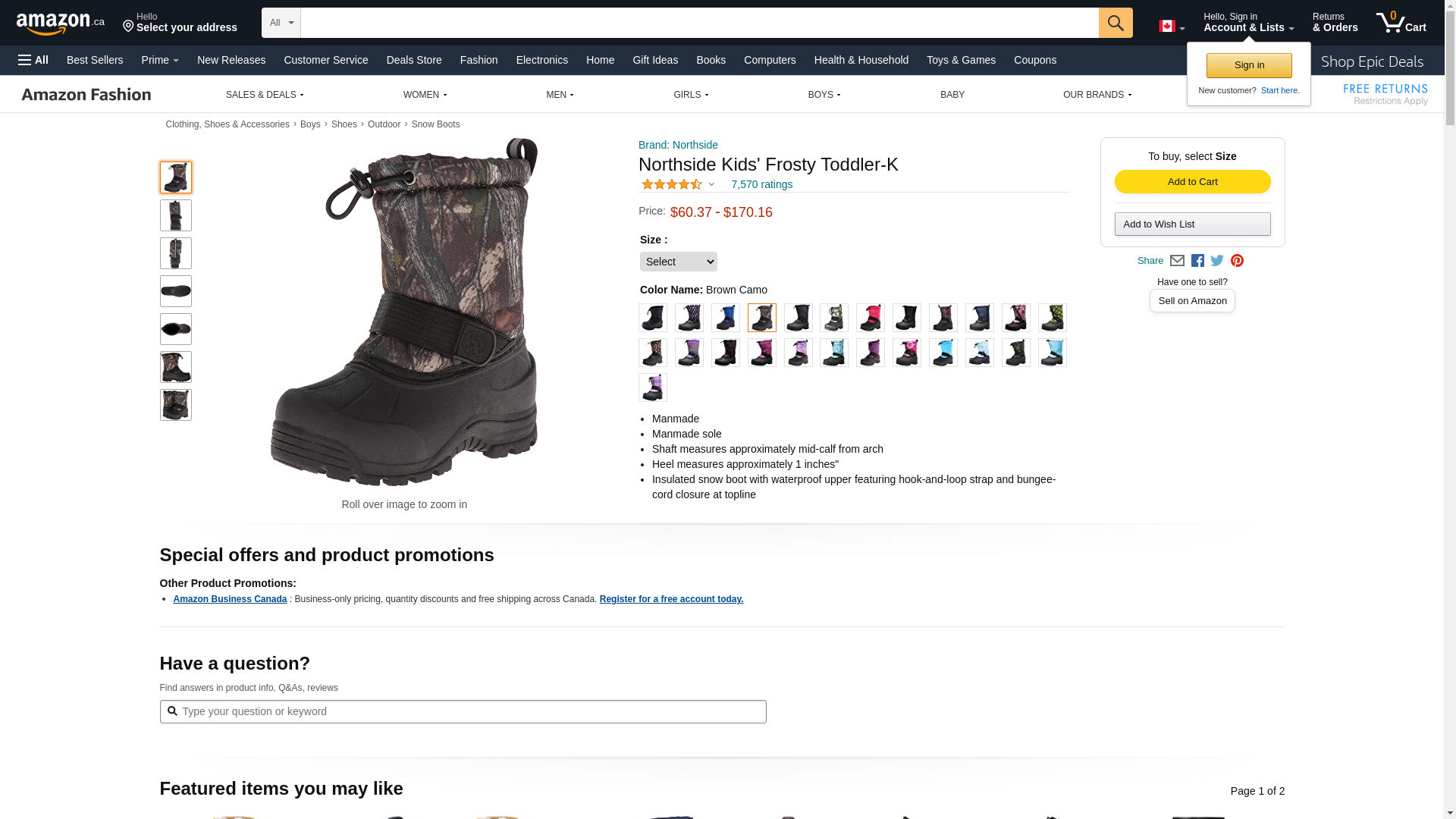The width and height of the screenshot is (1456, 819).
Task: Open the WOMEN fashion menu
Action: [x=425, y=95]
